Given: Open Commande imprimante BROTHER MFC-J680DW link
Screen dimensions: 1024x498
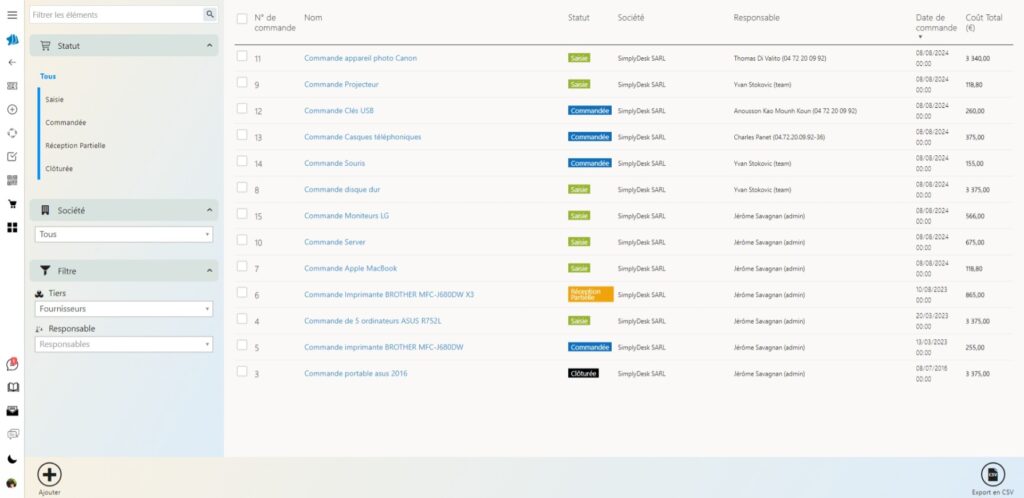Looking at the screenshot, I should pyautogui.click(x=383, y=347).
